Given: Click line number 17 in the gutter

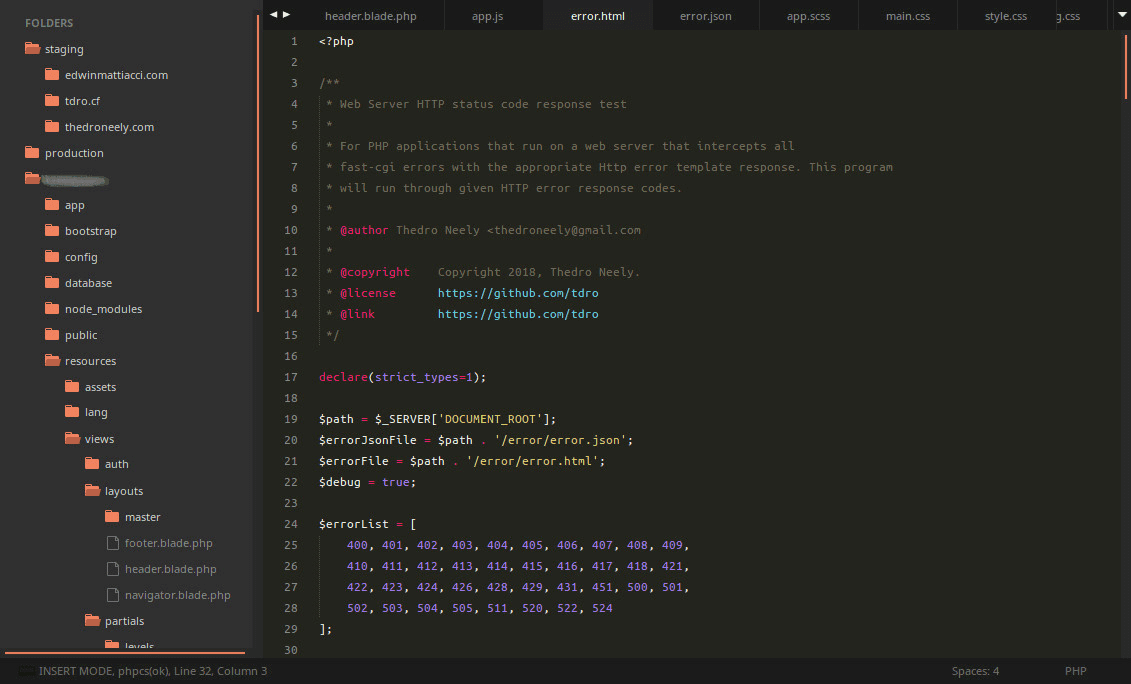Looking at the screenshot, I should (291, 377).
